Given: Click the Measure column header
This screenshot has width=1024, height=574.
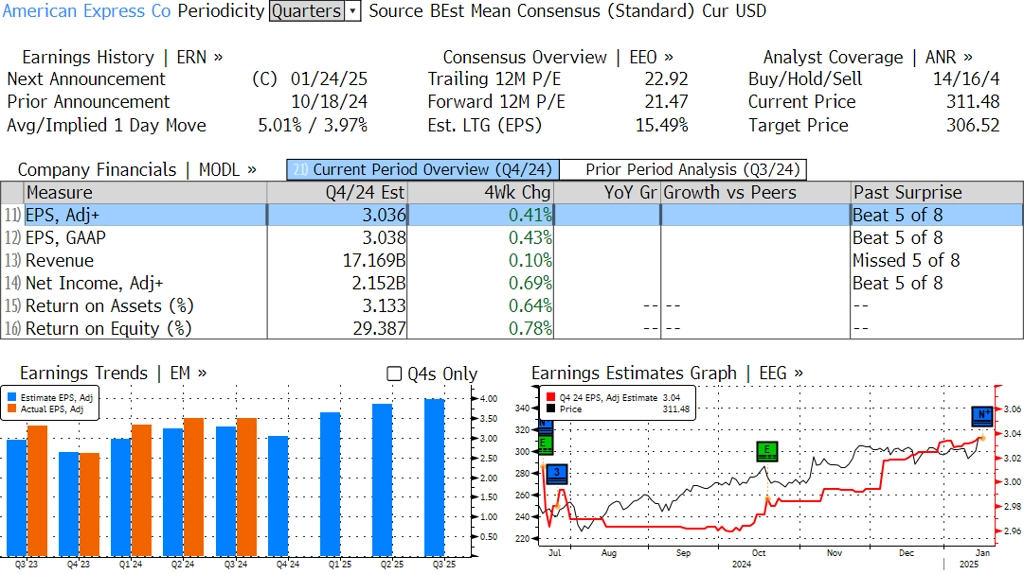Looking at the screenshot, I should [145, 193].
